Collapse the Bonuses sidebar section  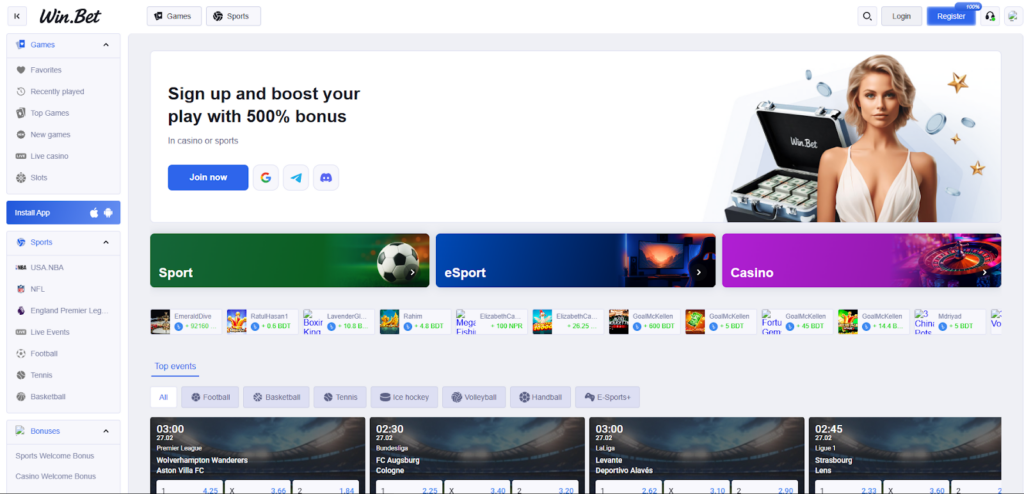pos(106,431)
